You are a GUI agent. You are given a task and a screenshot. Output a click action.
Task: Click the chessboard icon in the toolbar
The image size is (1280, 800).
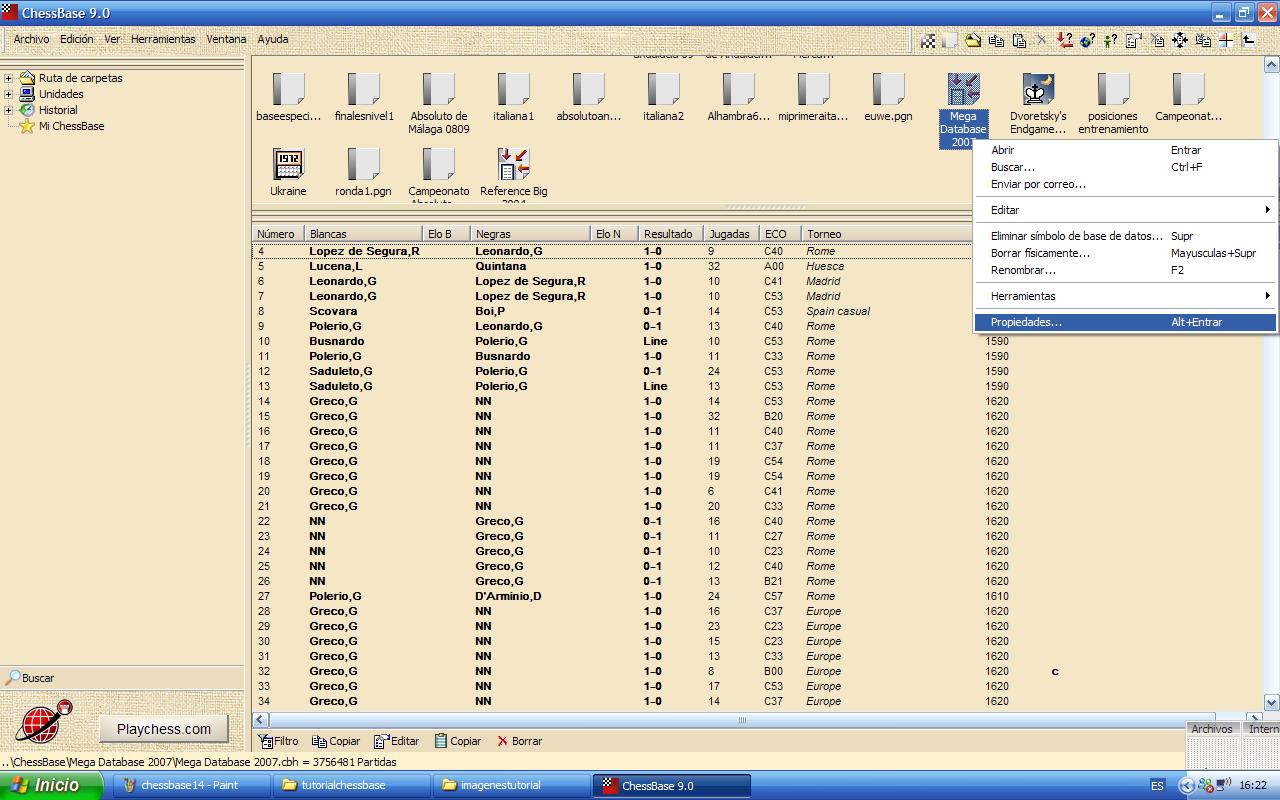[x=928, y=40]
